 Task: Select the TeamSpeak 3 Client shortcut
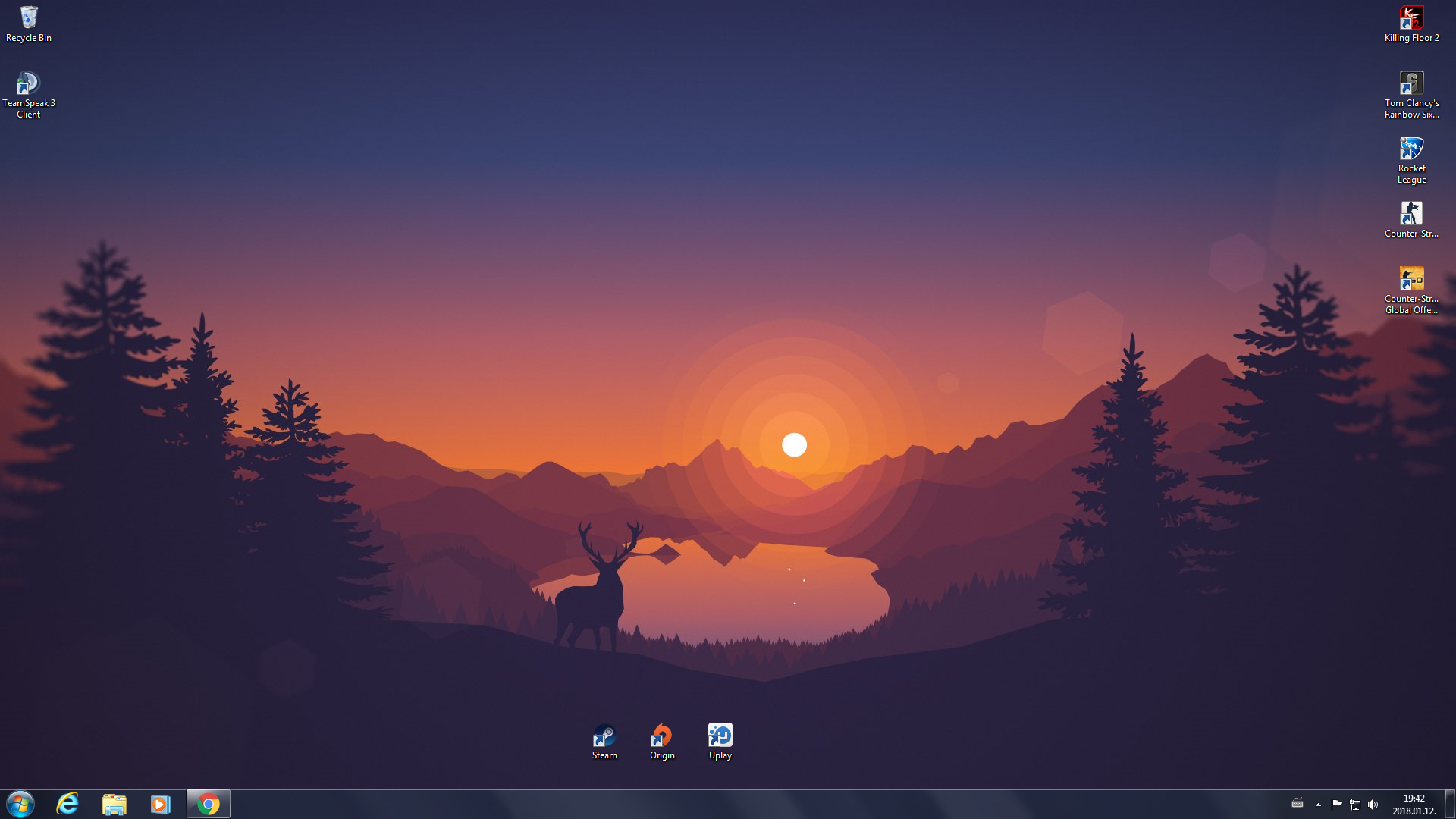tap(29, 95)
